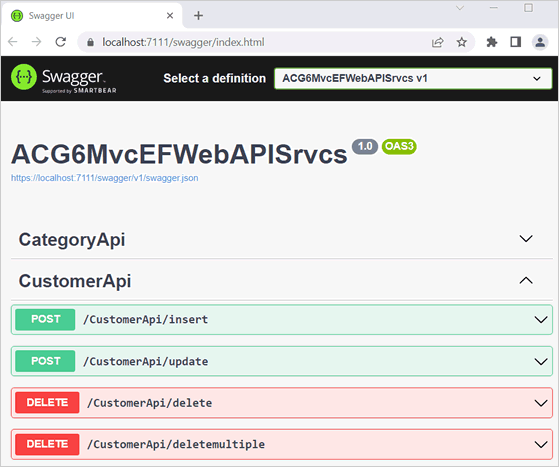Expand the POST /CustomerApi/update operation

(x=282, y=361)
